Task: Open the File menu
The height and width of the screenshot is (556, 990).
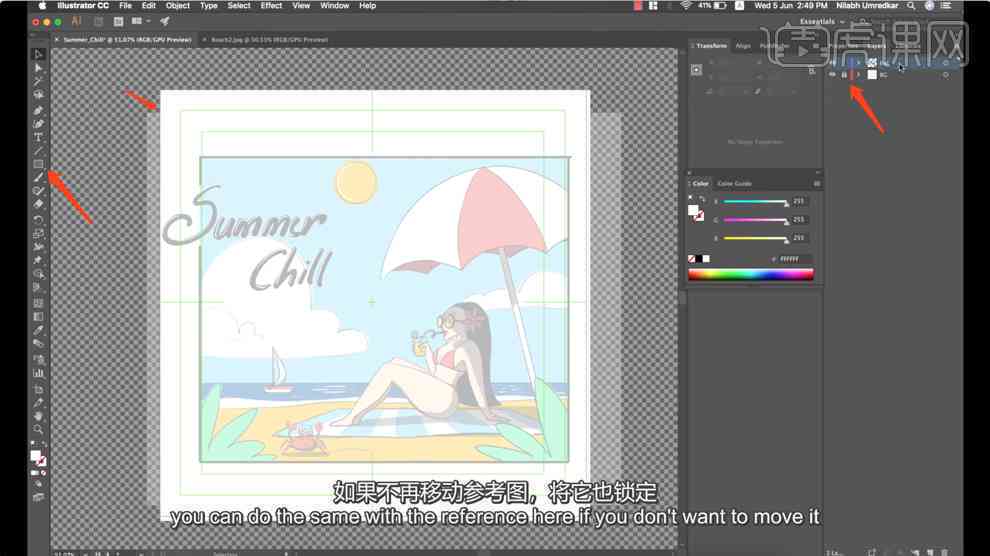Action: pyautogui.click(x=126, y=6)
